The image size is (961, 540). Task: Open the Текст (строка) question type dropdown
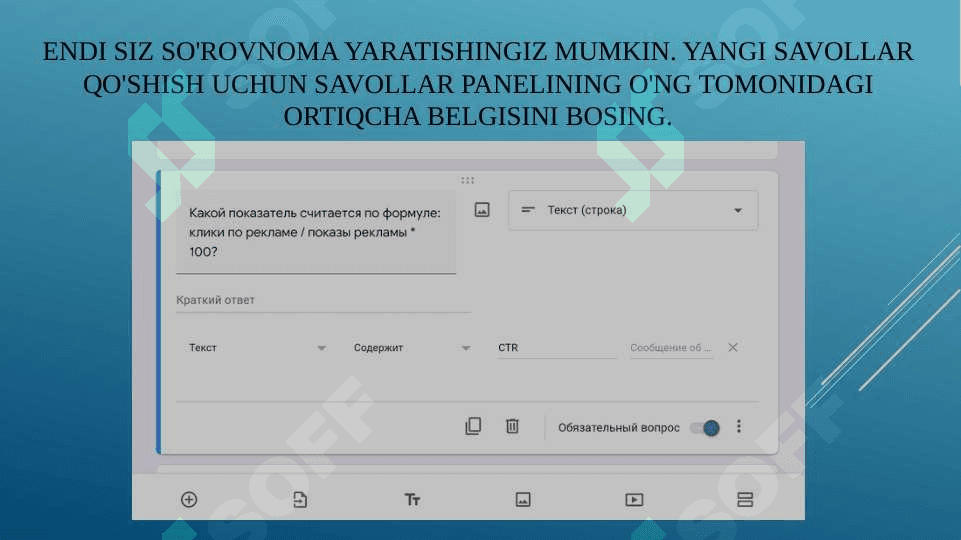tap(632, 210)
